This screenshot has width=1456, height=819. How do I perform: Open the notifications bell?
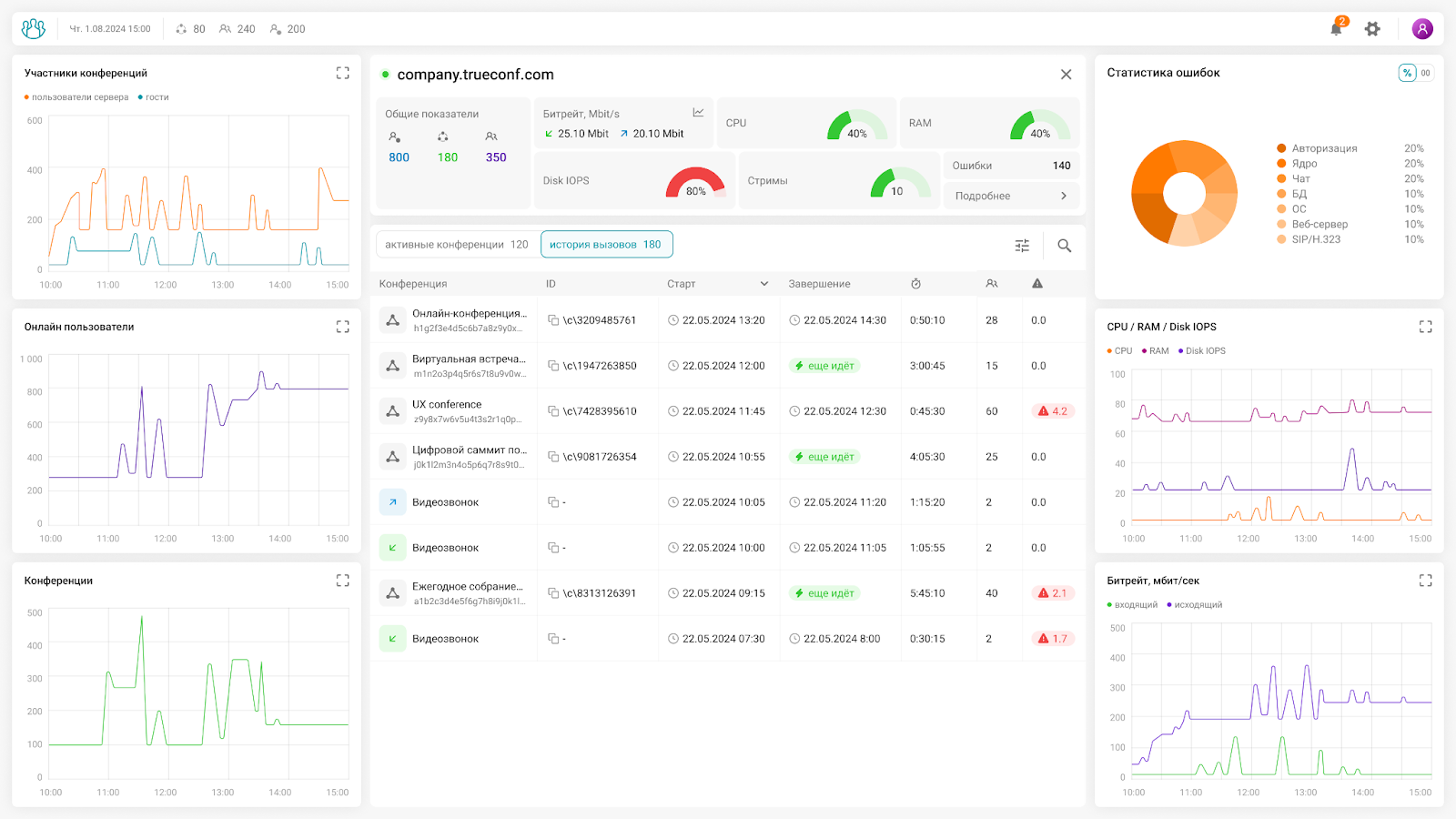point(1336,29)
